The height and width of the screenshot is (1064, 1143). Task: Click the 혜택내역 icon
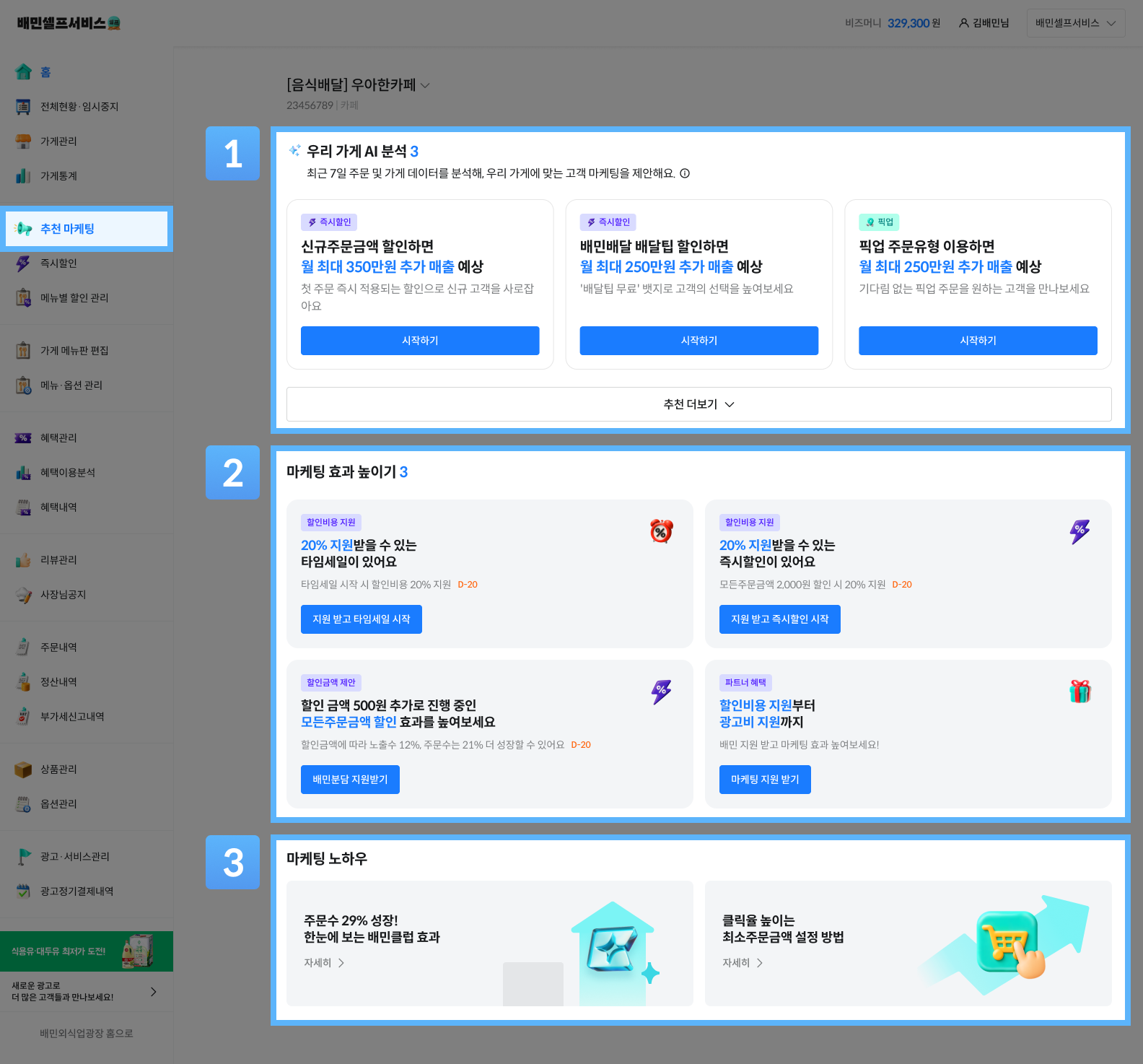pos(24,507)
